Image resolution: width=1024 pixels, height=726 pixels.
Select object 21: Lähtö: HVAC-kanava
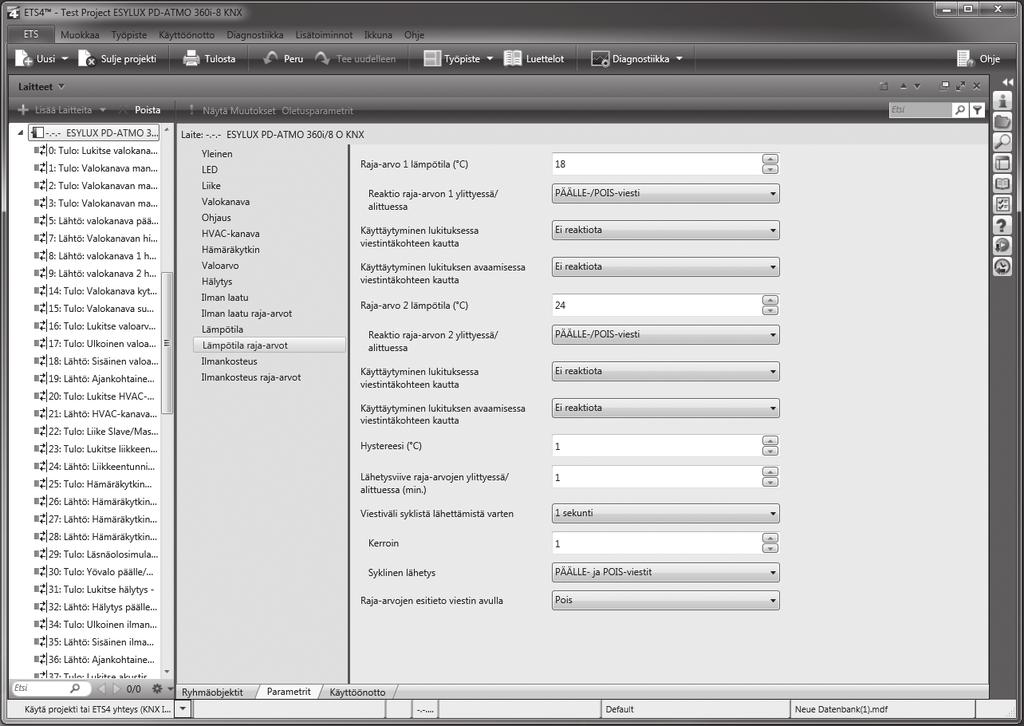tap(96, 413)
